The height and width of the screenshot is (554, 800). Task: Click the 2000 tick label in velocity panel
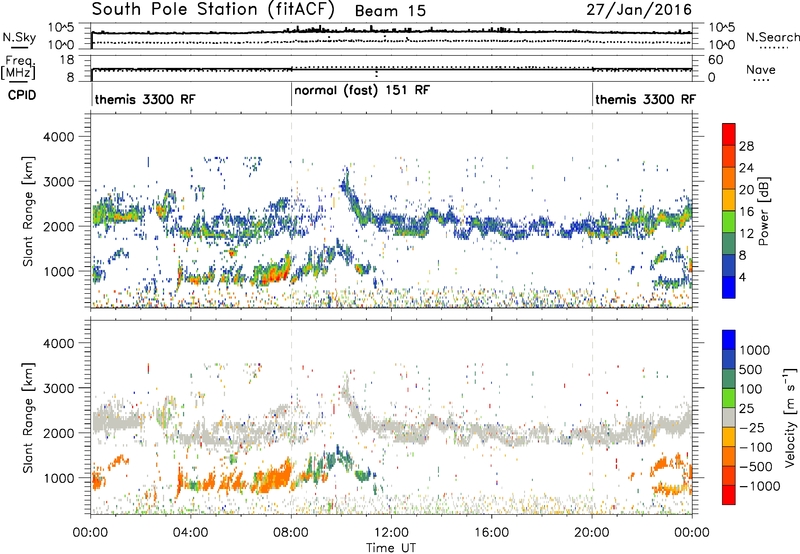pos(58,433)
